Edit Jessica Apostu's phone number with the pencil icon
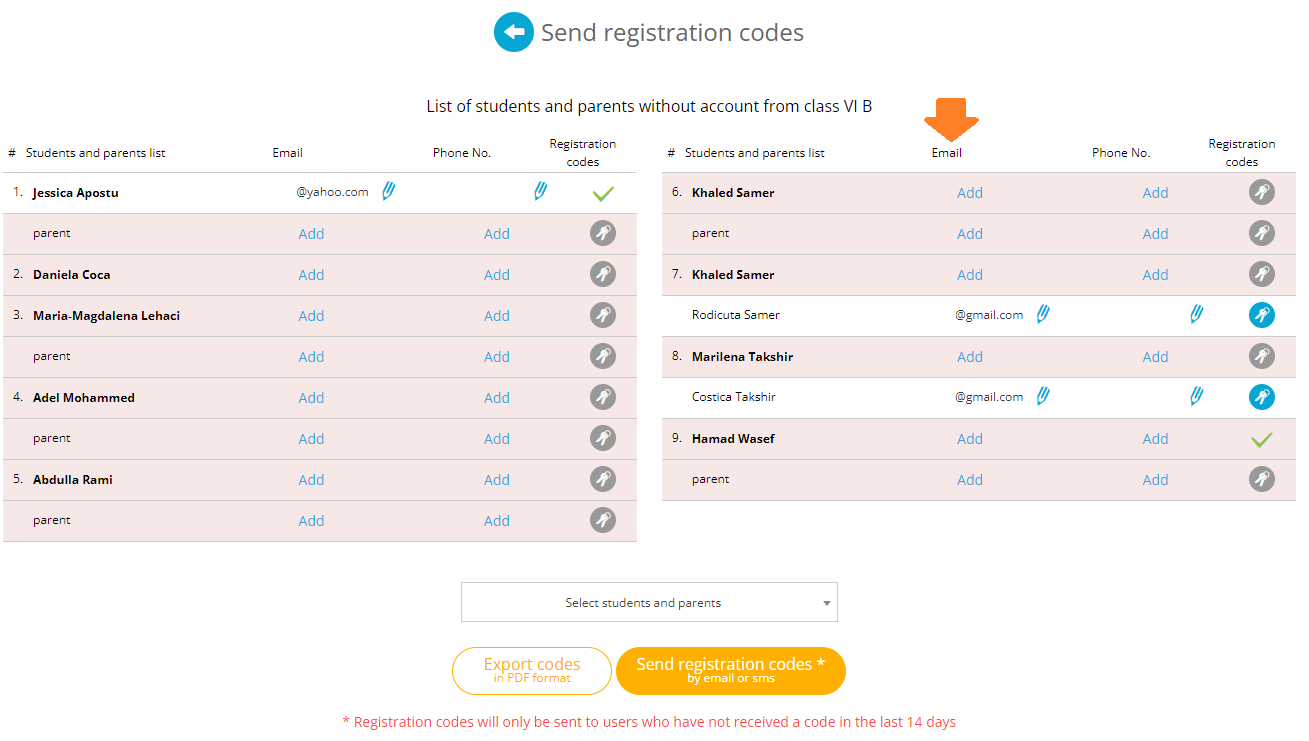 tap(541, 191)
